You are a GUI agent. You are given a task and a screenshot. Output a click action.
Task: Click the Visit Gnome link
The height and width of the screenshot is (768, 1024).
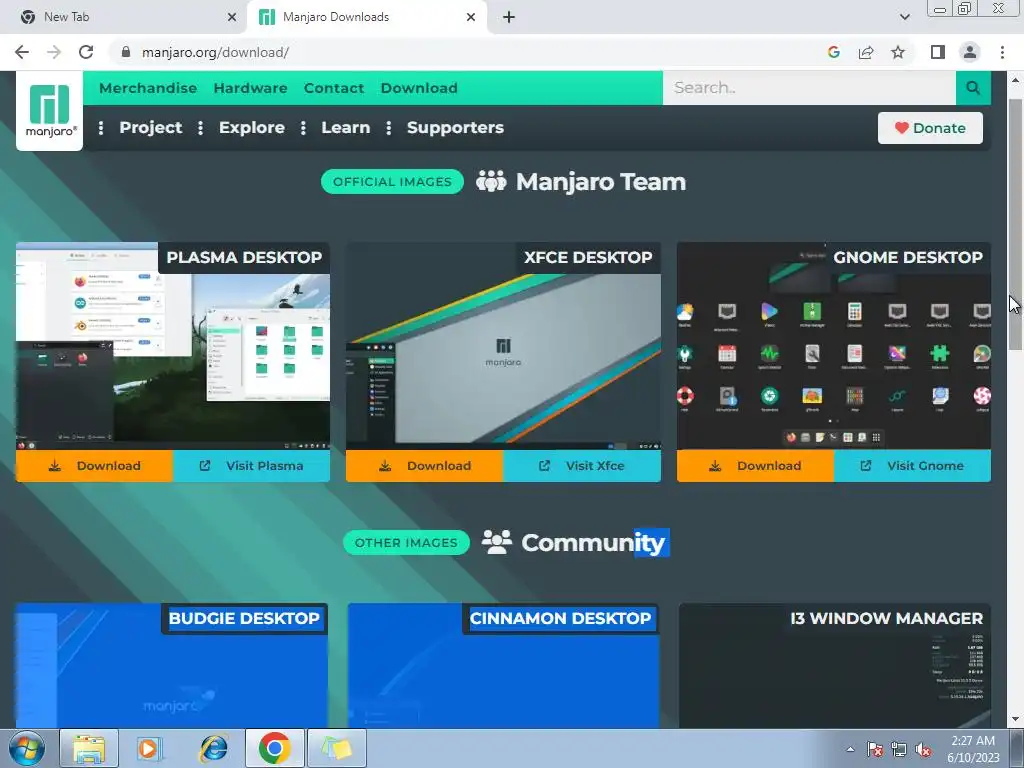pyautogui.click(x=912, y=466)
